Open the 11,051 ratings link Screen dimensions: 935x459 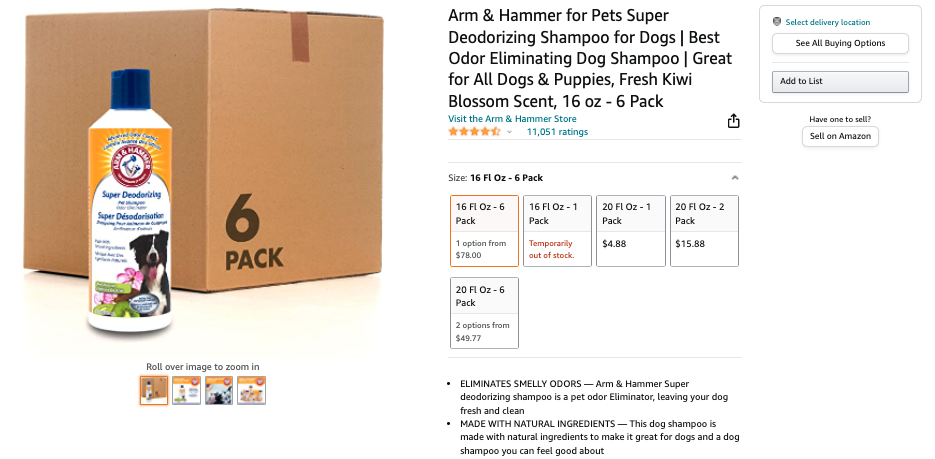557,132
